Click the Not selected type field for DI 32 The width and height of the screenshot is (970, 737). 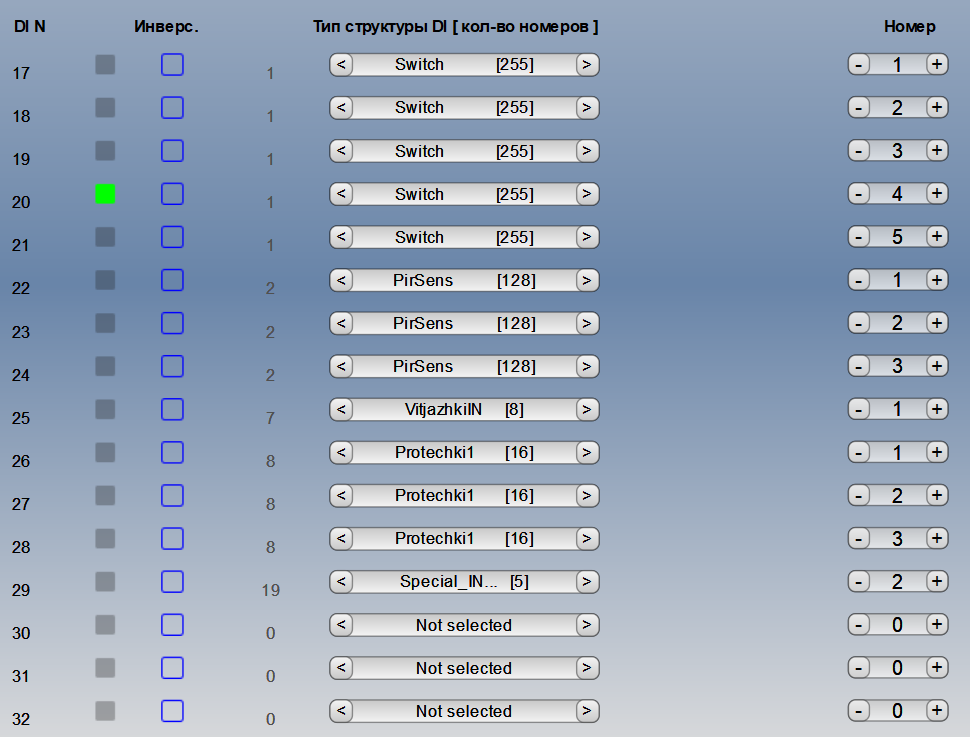tap(464, 711)
